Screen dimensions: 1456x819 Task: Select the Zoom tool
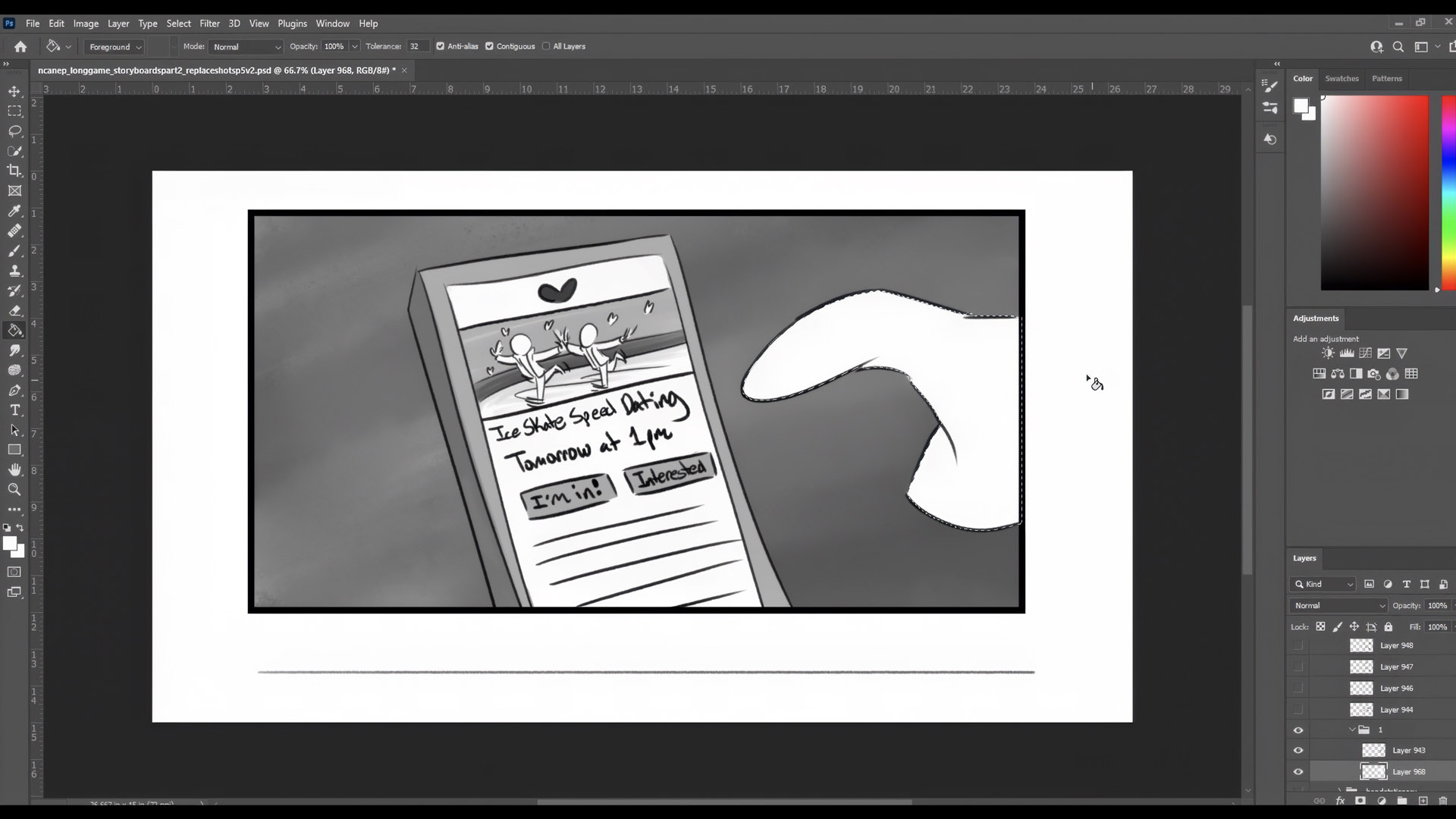(14, 490)
